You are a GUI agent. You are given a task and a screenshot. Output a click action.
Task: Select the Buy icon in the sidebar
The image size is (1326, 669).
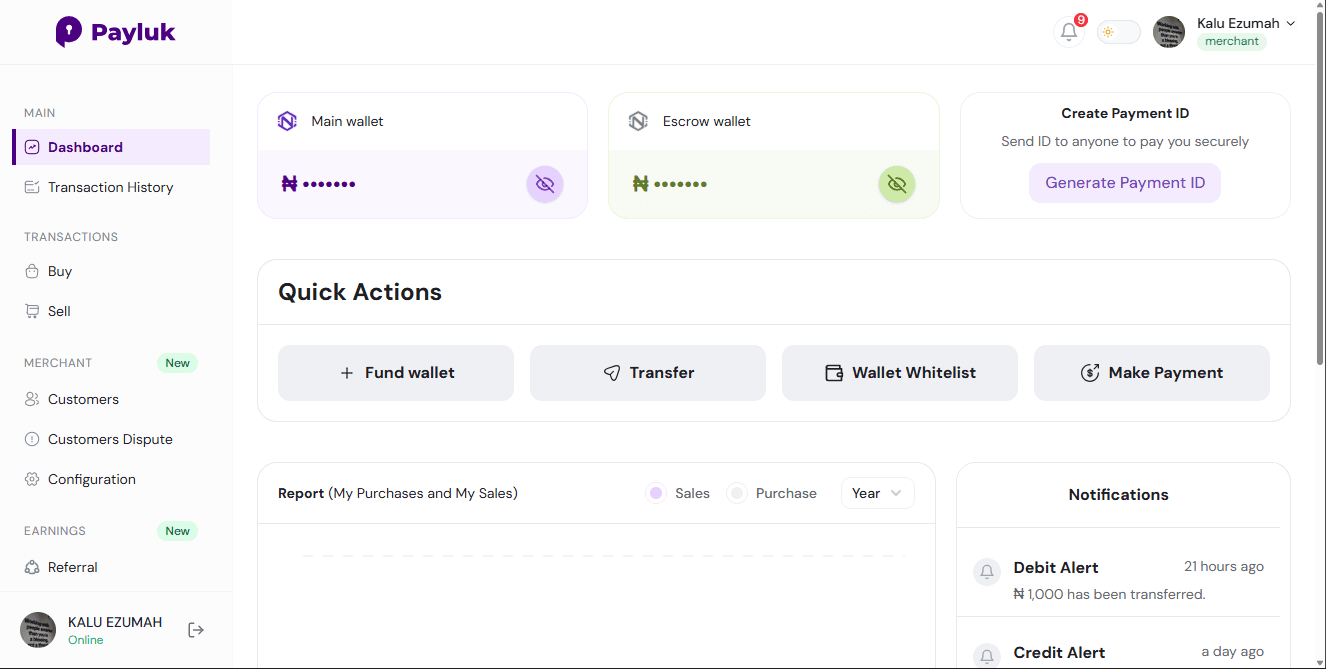click(x=31, y=271)
